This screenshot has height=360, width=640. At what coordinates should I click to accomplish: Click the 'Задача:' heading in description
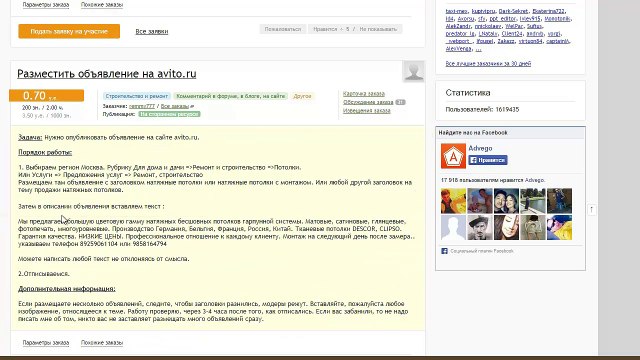[x=30, y=138]
